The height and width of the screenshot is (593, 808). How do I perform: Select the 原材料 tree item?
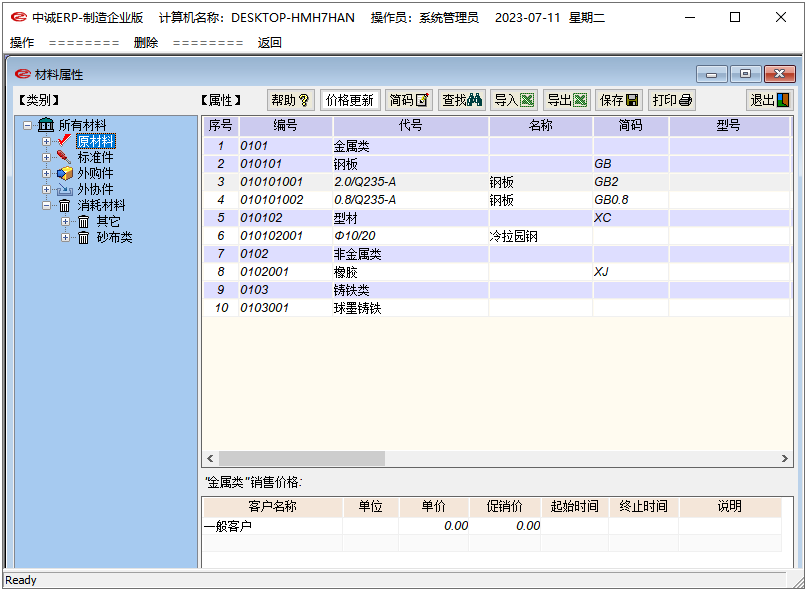[x=96, y=141]
